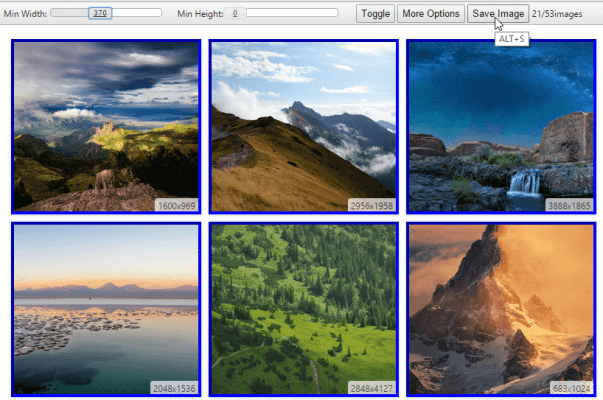This screenshot has height=400, width=603.
Task: Click the 1600x969 dimension label
Action: point(176,205)
